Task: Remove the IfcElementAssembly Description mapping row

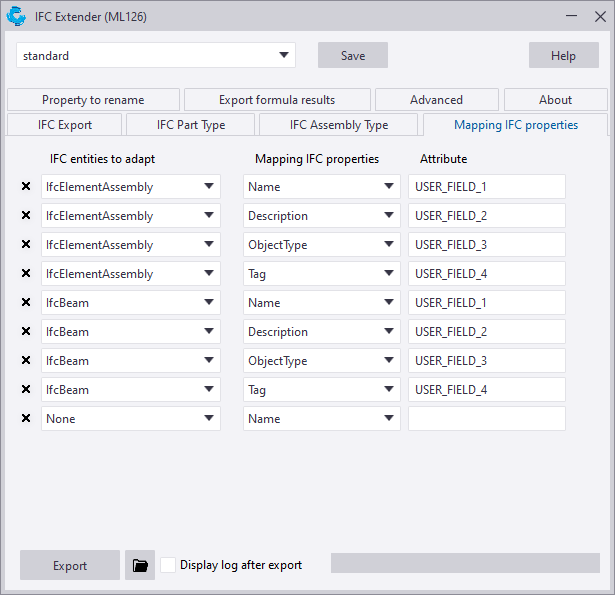Action: pos(26,215)
